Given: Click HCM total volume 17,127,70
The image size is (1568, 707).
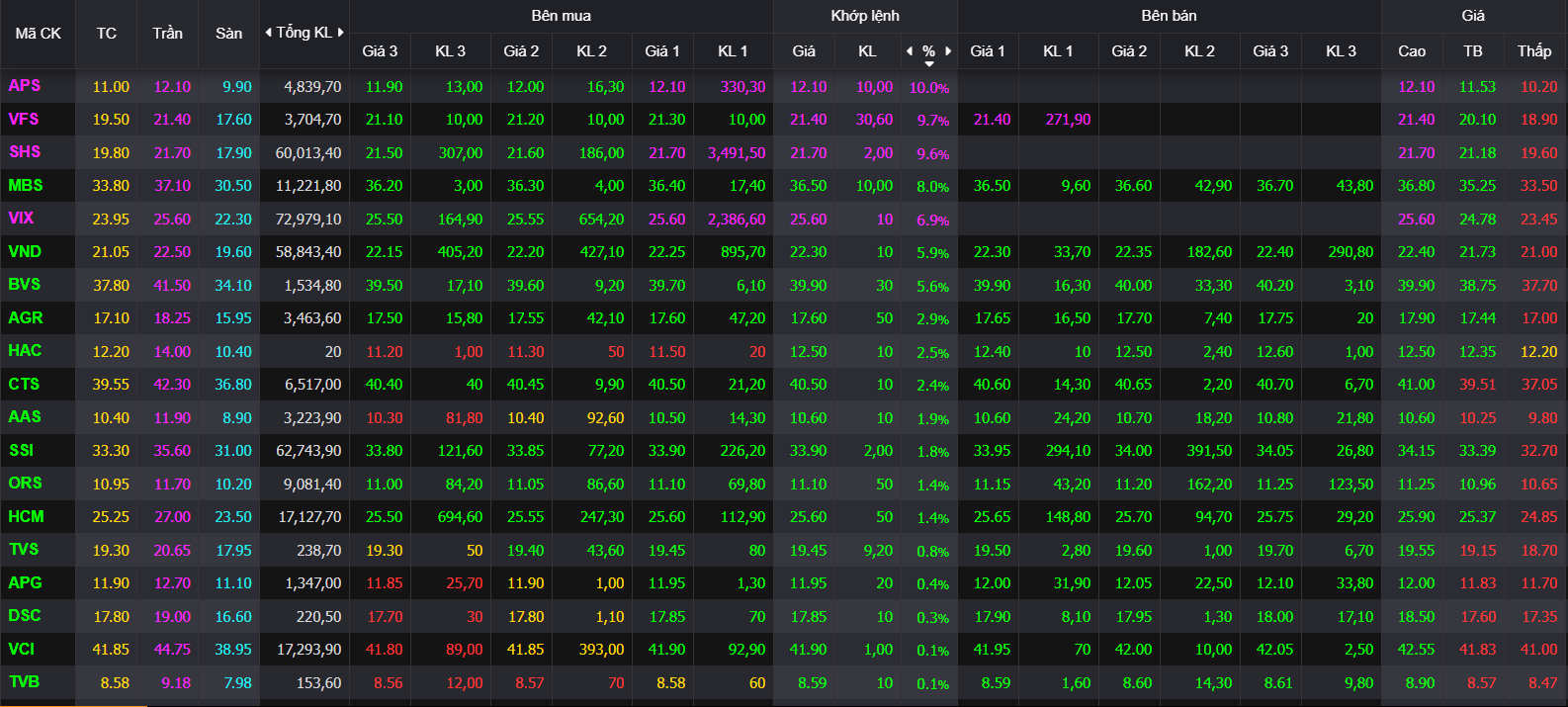Looking at the screenshot, I should pos(309,517).
